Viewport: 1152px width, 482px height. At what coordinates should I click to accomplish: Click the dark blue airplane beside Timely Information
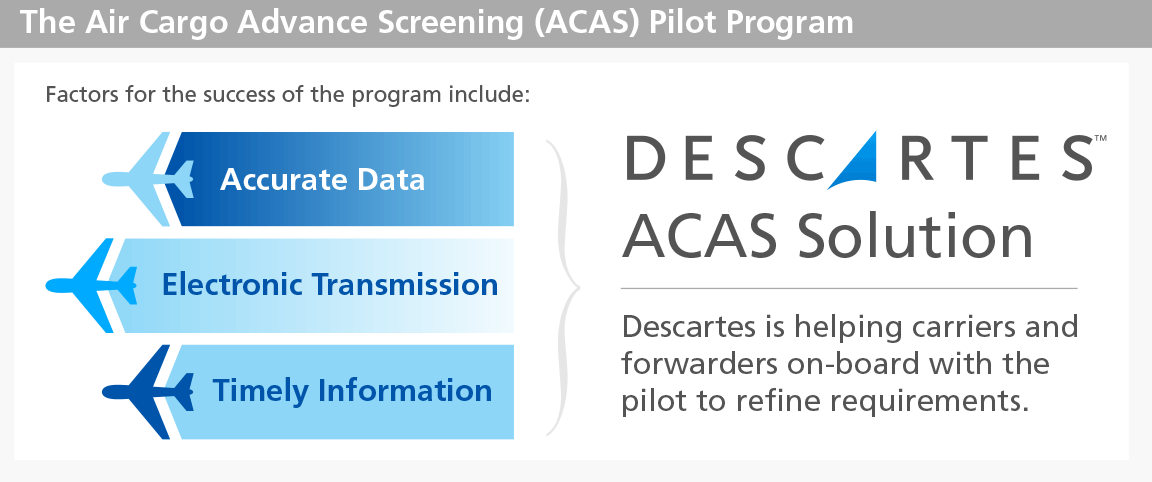coord(136,392)
